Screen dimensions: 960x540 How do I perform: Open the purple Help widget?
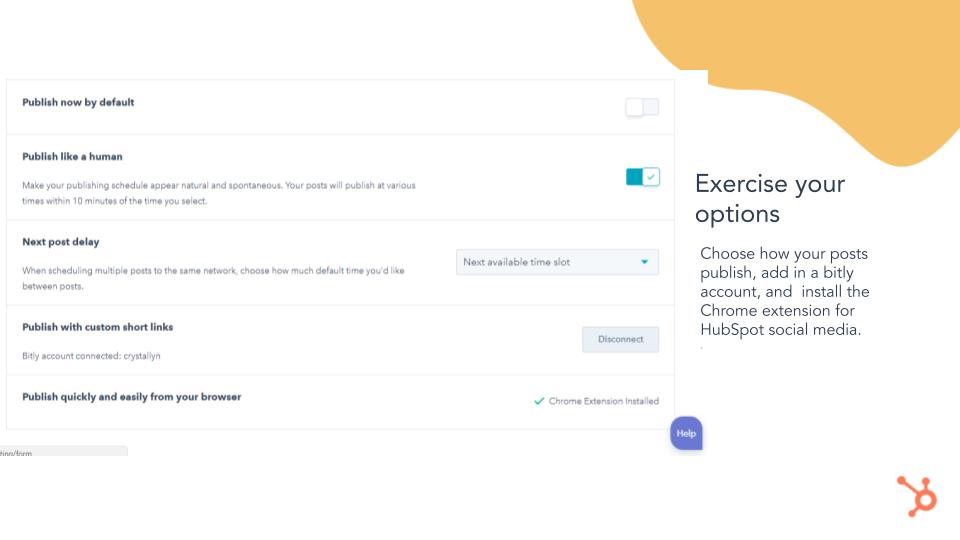click(x=686, y=433)
